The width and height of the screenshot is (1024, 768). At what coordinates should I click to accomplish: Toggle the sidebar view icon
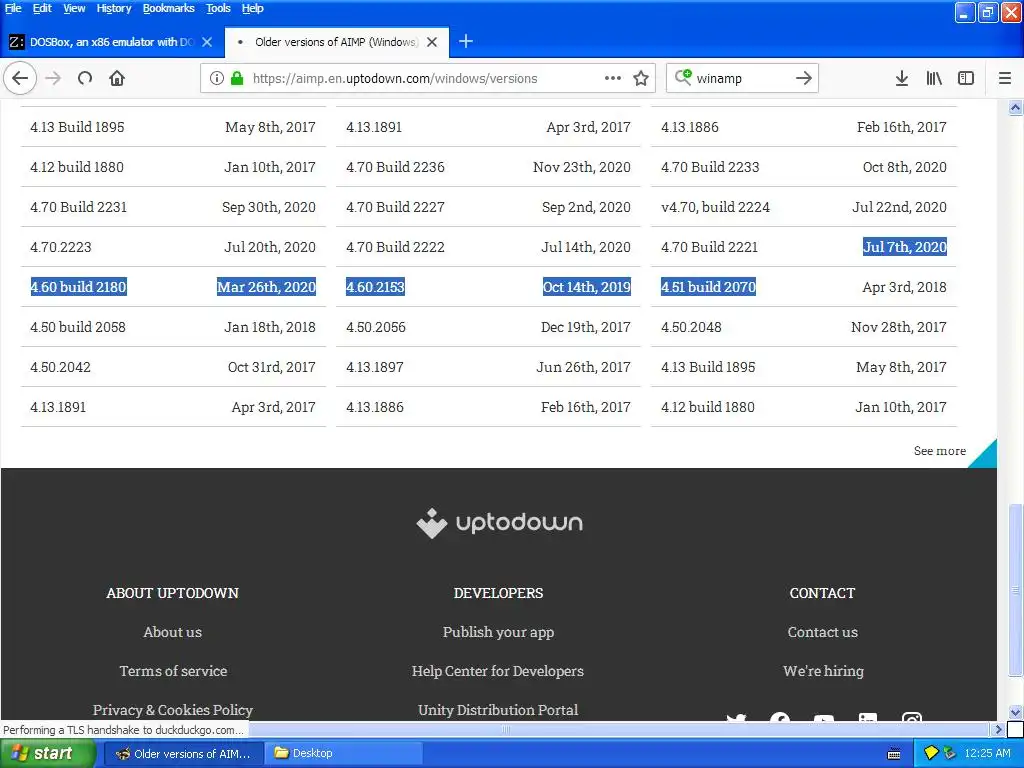[x=966, y=78]
